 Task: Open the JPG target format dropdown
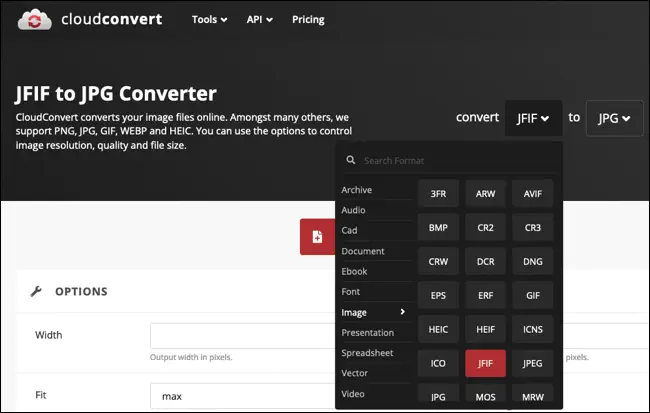click(614, 118)
